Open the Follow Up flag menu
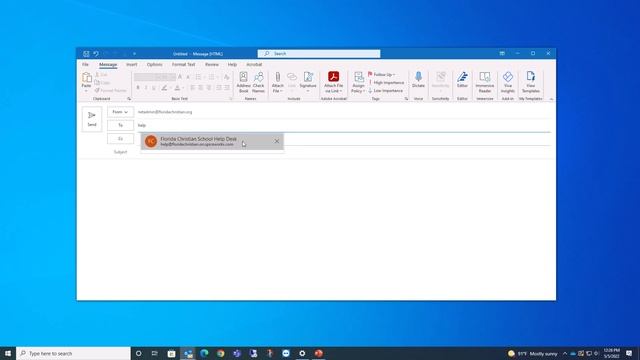 click(x=382, y=74)
